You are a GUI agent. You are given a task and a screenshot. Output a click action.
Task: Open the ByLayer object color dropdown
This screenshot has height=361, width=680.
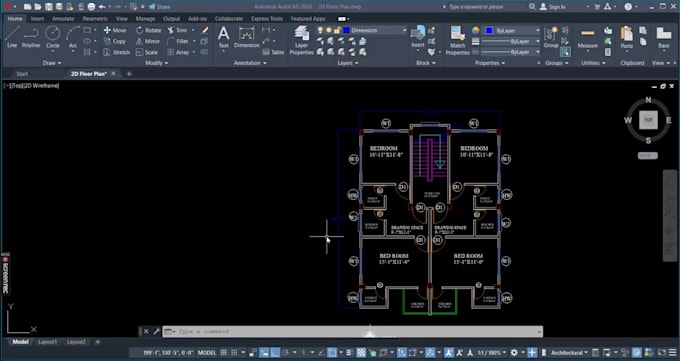(538, 31)
